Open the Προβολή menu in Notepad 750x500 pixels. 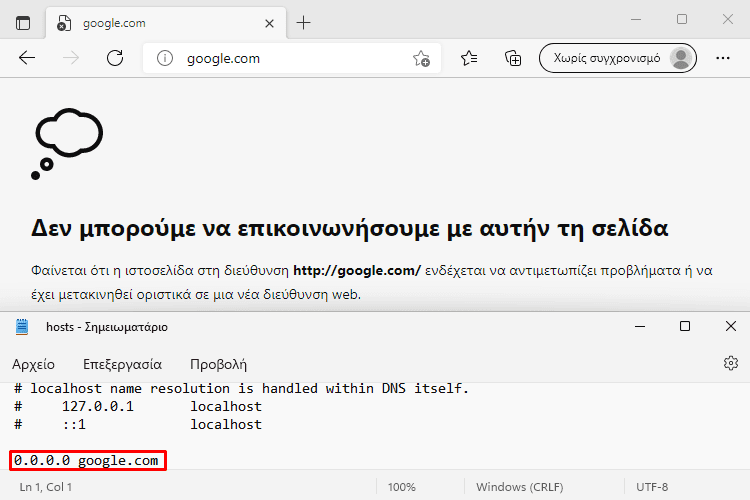click(x=218, y=365)
